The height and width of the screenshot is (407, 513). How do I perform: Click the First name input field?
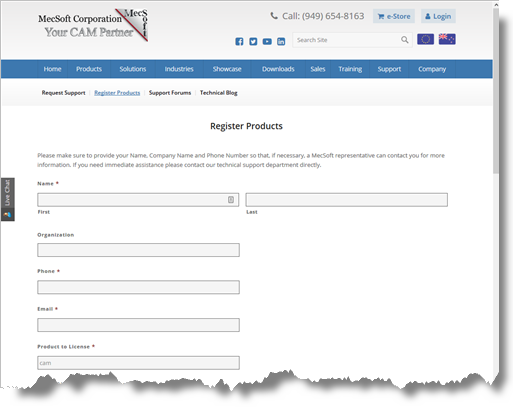click(138, 200)
